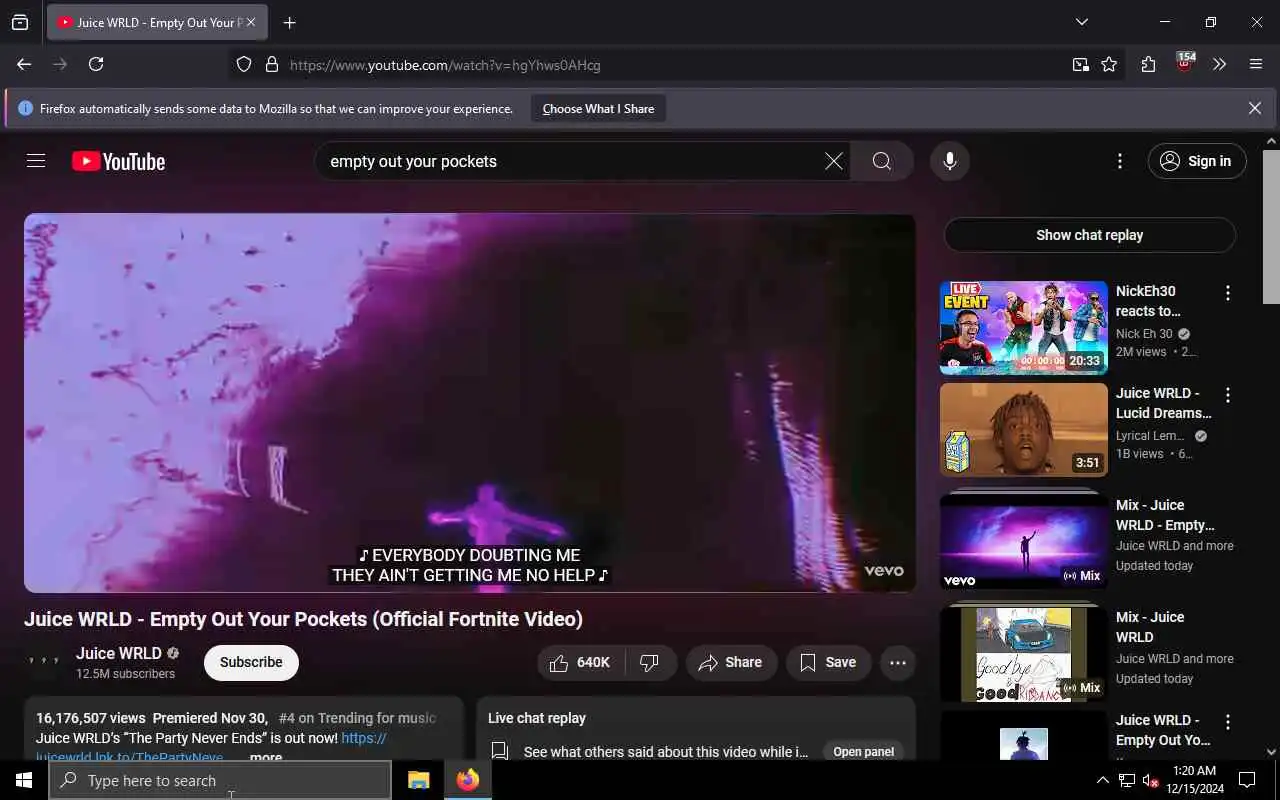This screenshot has width=1280, height=800.
Task: Click the page vertical scrollbar
Action: pos(1271,225)
